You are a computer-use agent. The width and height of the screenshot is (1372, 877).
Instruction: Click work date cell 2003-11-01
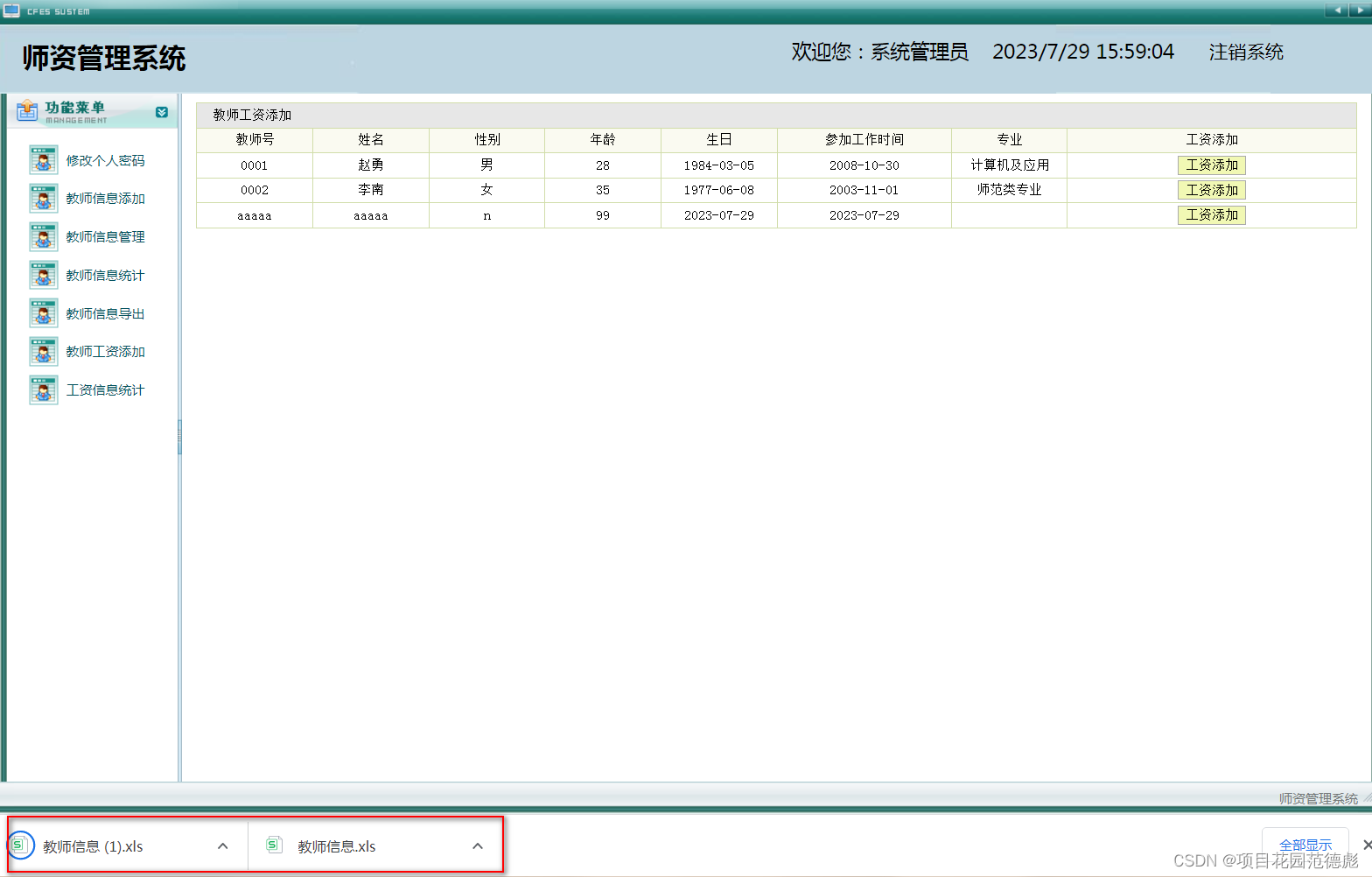pos(864,190)
